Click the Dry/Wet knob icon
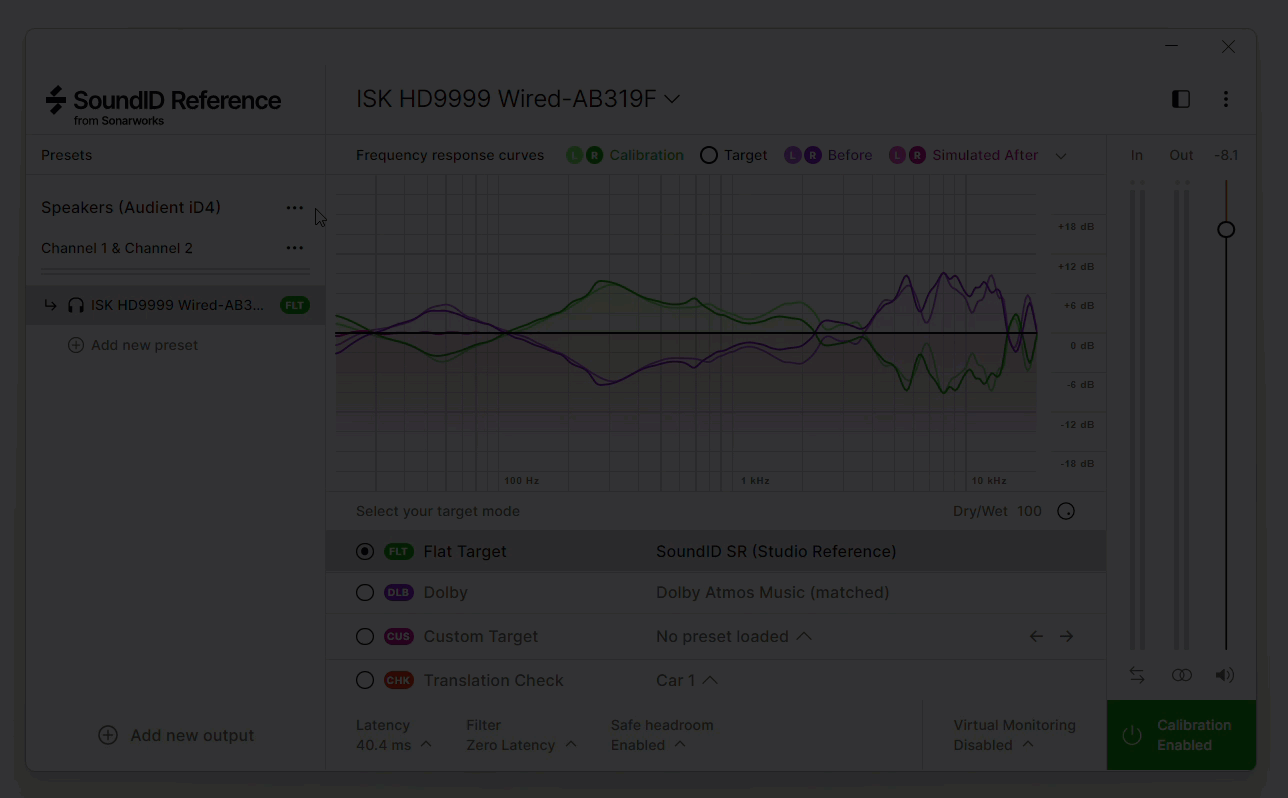Image resolution: width=1288 pixels, height=798 pixels. coord(1066,511)
